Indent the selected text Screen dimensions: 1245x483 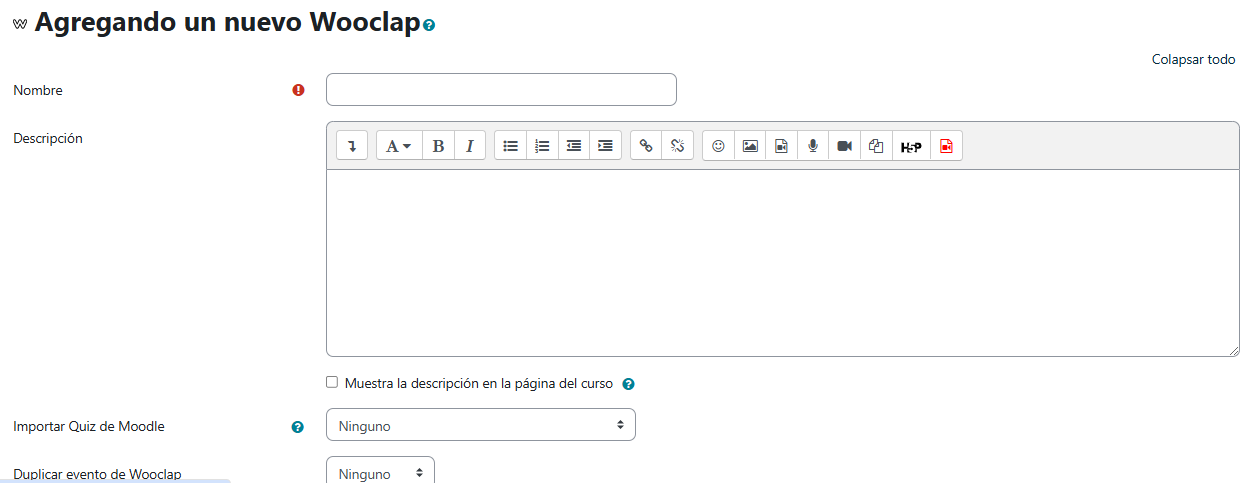pos(605,146)
